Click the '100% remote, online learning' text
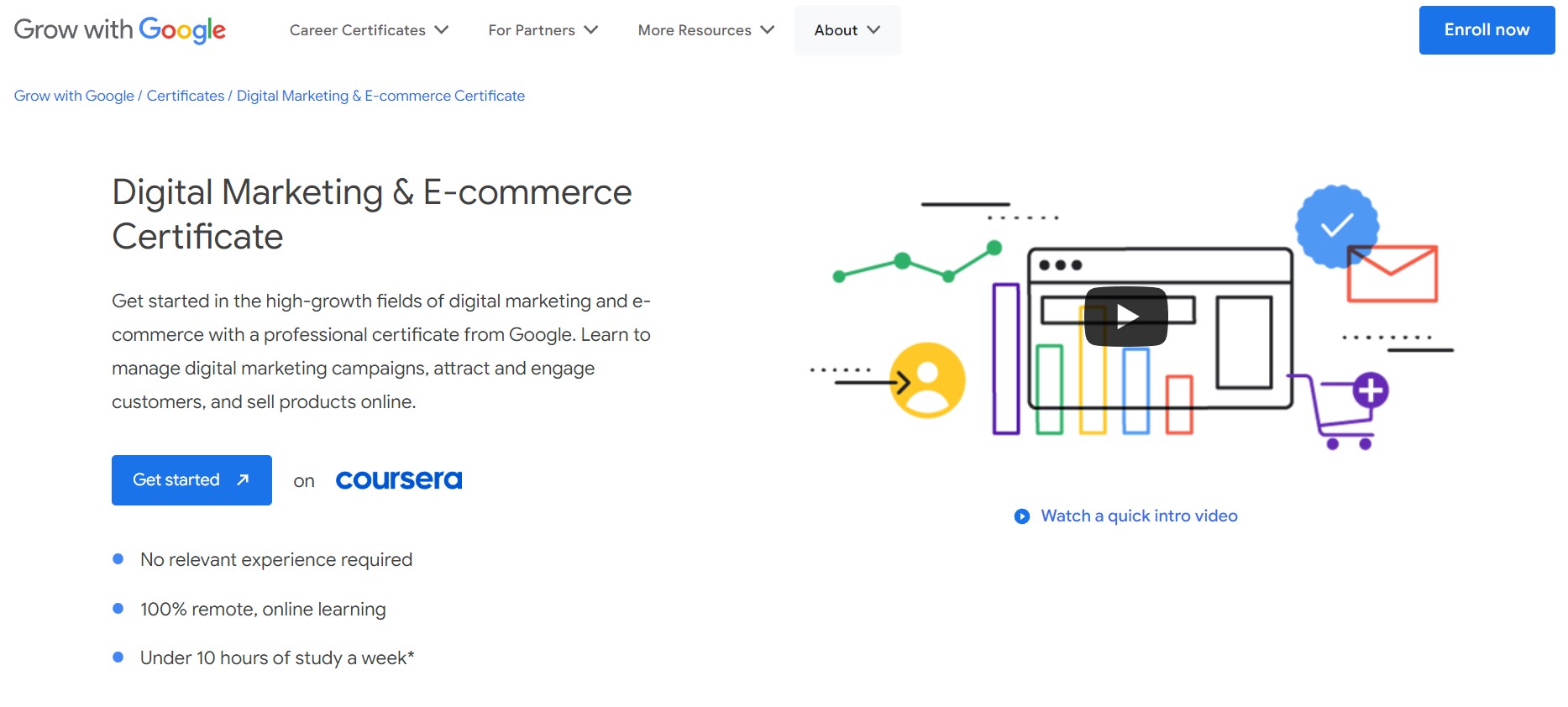The width and height of the screenshot is (1568, 707). click(x=263, y=610)
